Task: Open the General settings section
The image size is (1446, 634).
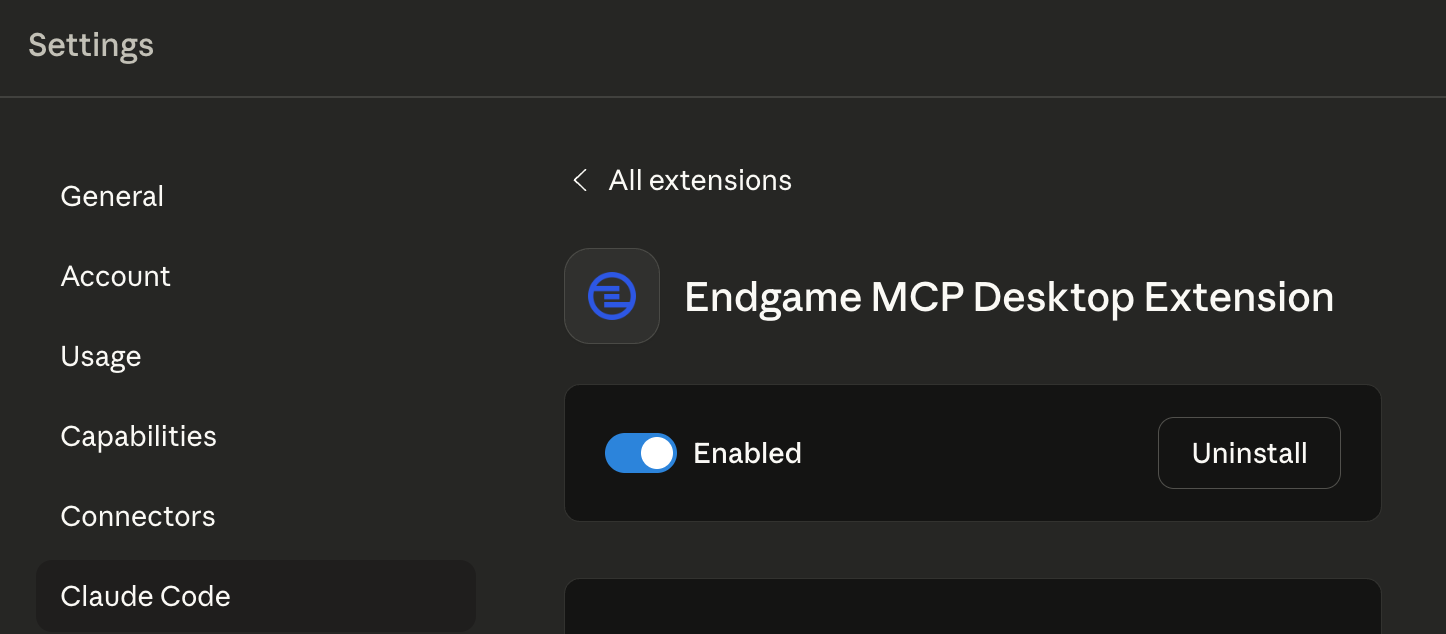Action: pos(112,196)
